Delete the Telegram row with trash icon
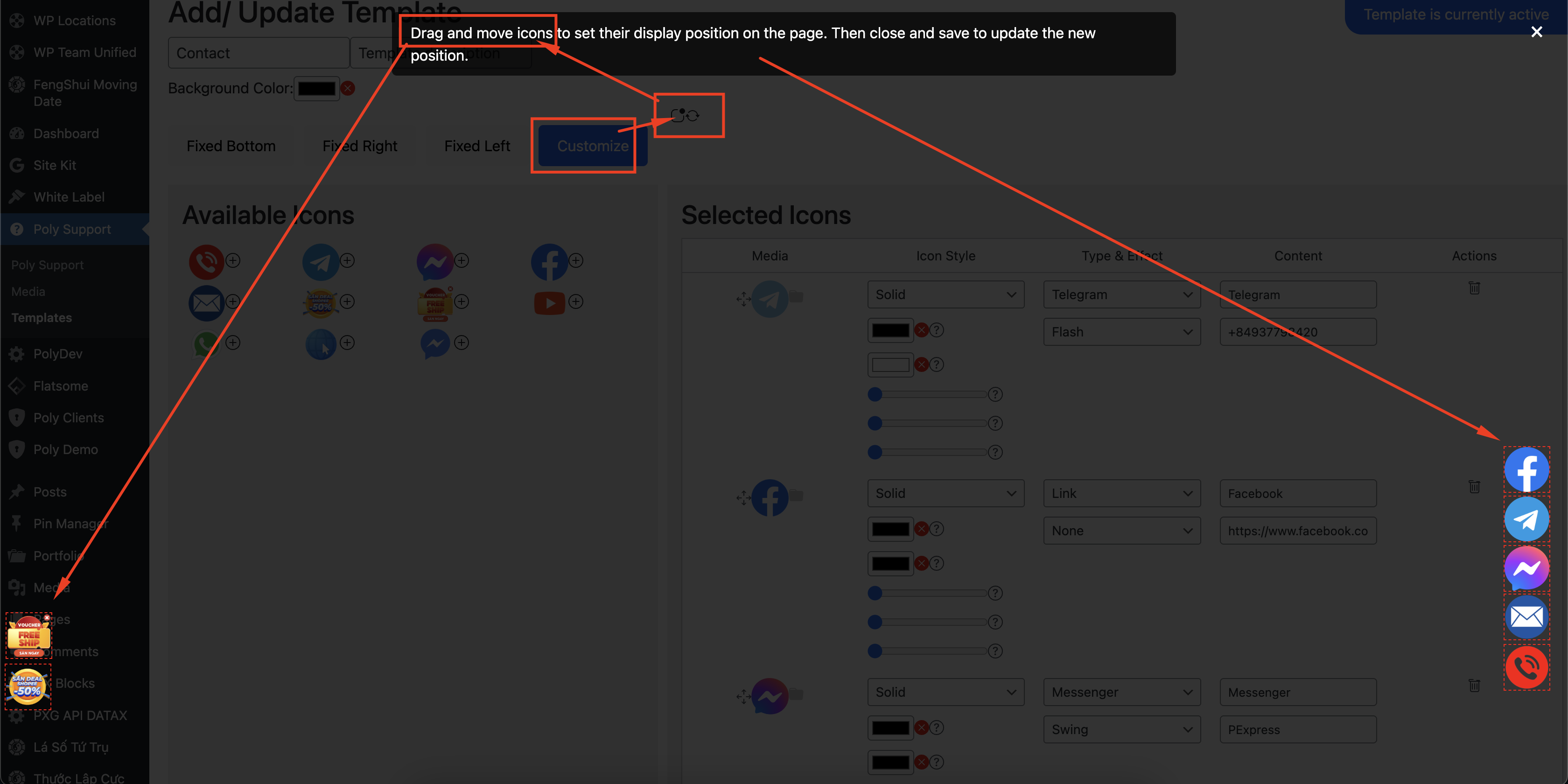 tap(1474, 288)
